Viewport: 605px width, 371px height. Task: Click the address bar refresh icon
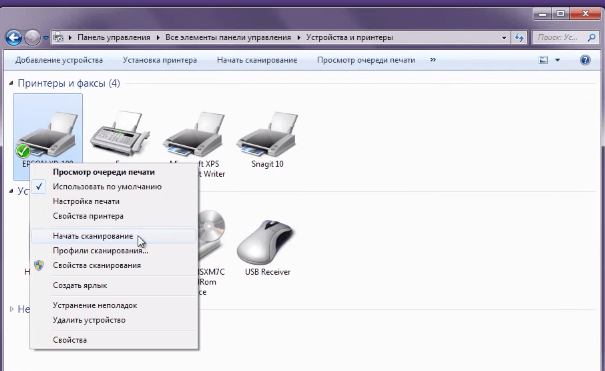[519, 37]
